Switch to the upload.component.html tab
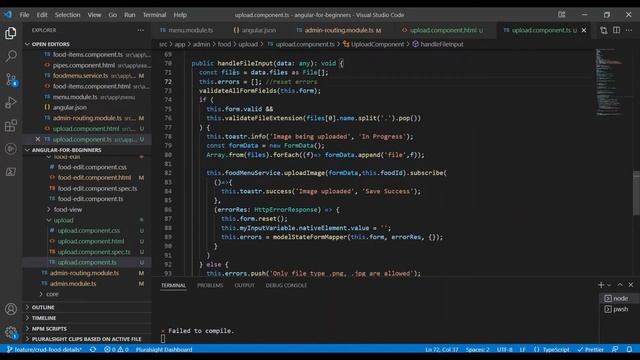640x360 pixels. point(443,30)
